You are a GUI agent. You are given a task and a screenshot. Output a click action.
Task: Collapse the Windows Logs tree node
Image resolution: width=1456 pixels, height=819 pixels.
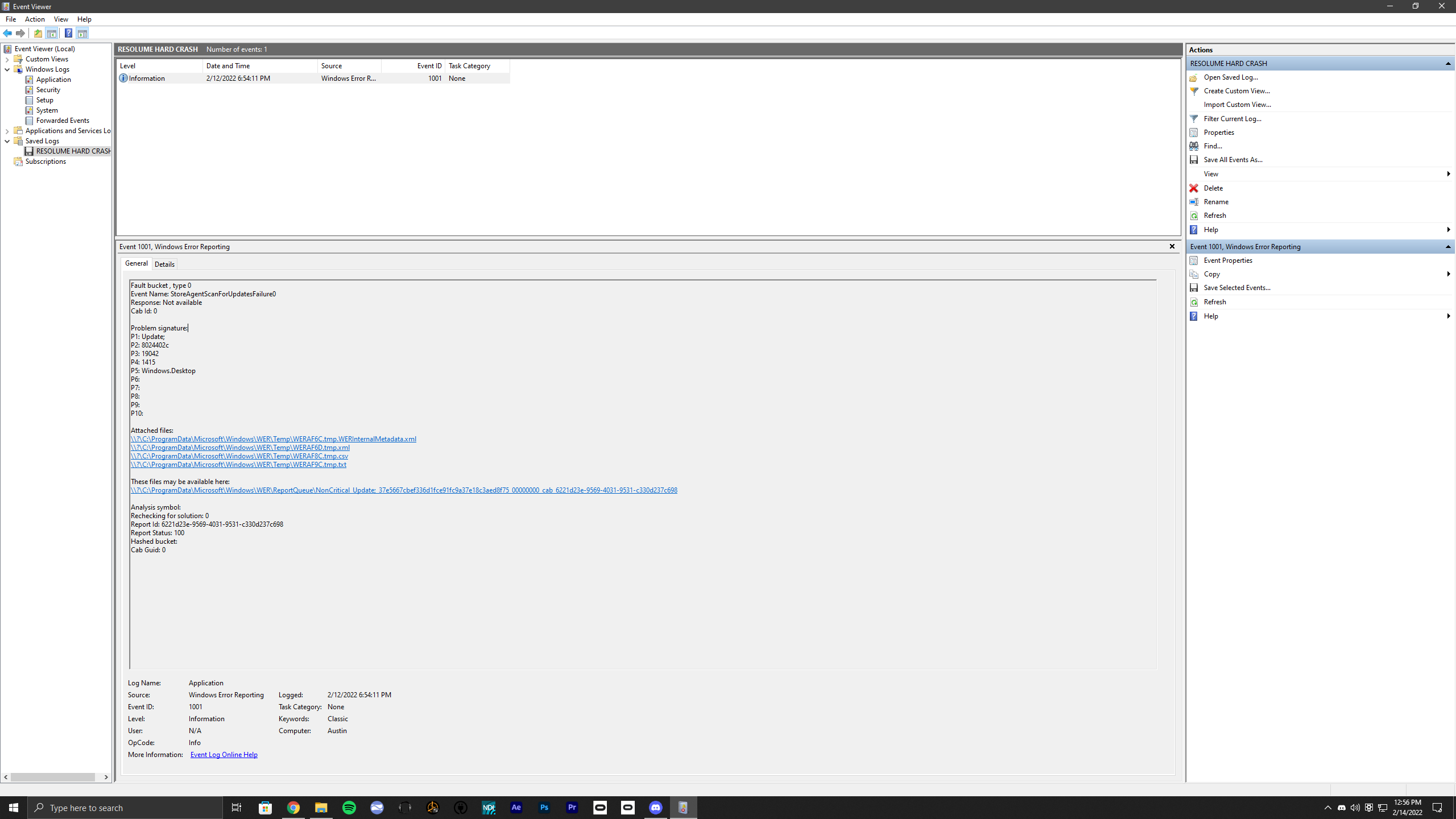click(7, 69)
